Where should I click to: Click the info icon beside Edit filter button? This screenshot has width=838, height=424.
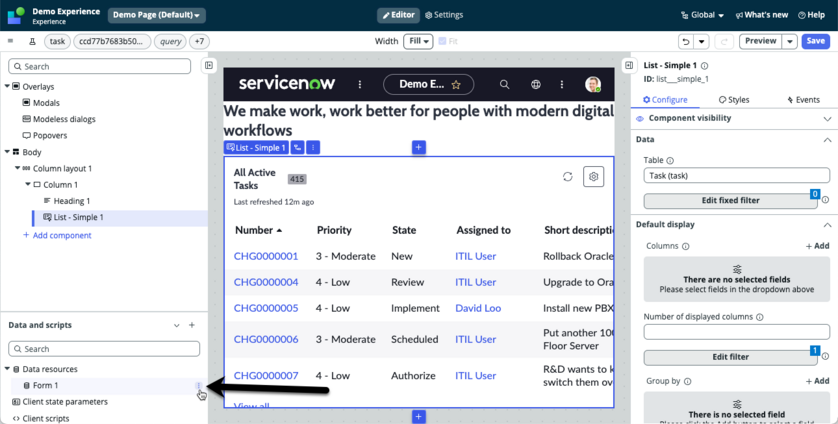(x=825, y=356)
